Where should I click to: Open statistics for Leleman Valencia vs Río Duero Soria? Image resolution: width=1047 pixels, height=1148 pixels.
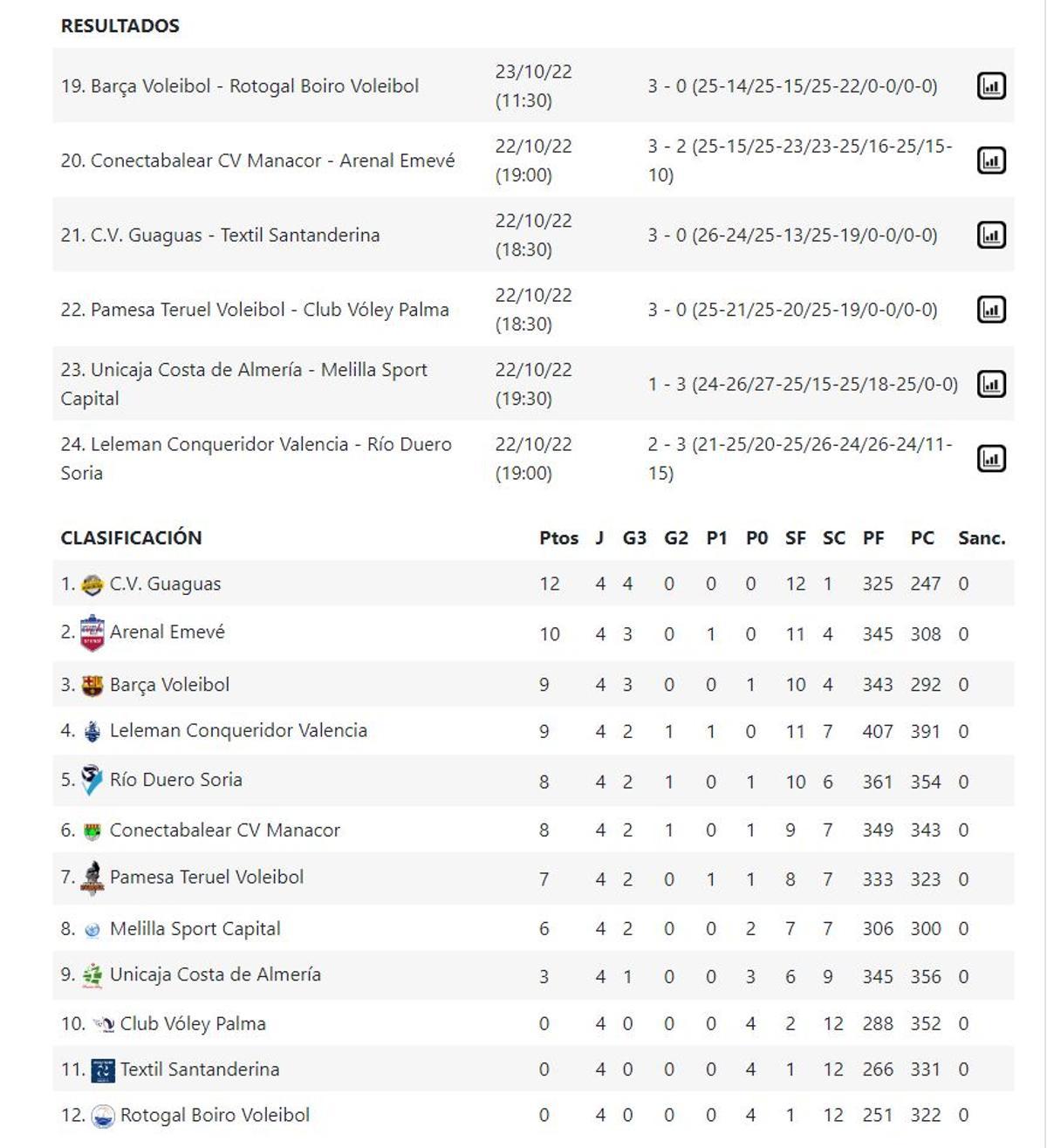coord(993,456)
